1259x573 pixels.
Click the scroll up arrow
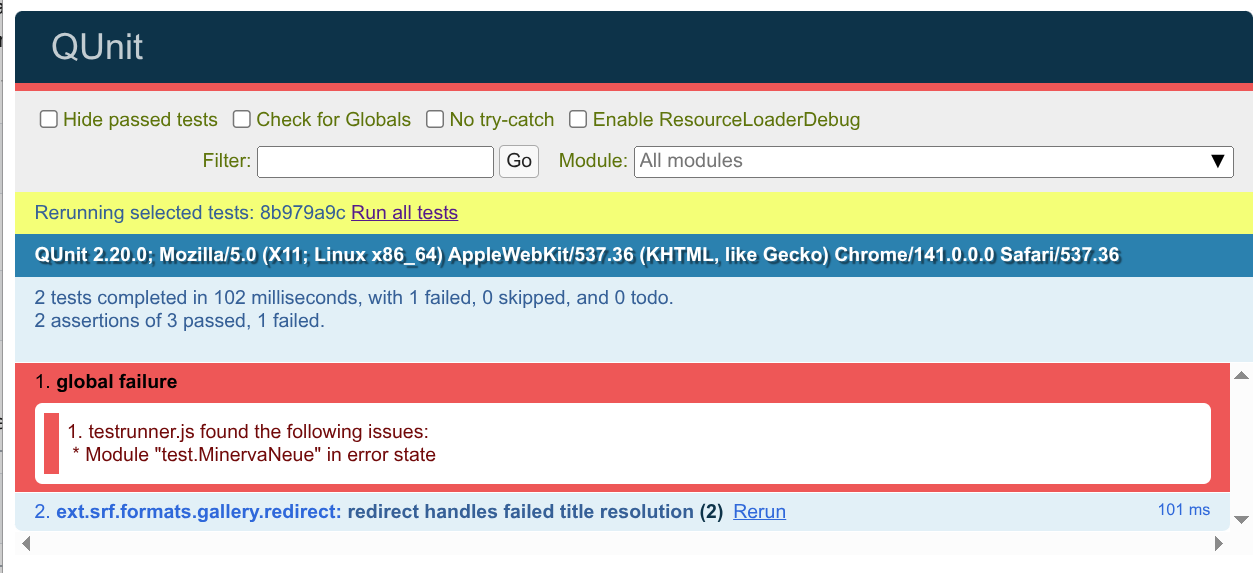coord(1241,376)
